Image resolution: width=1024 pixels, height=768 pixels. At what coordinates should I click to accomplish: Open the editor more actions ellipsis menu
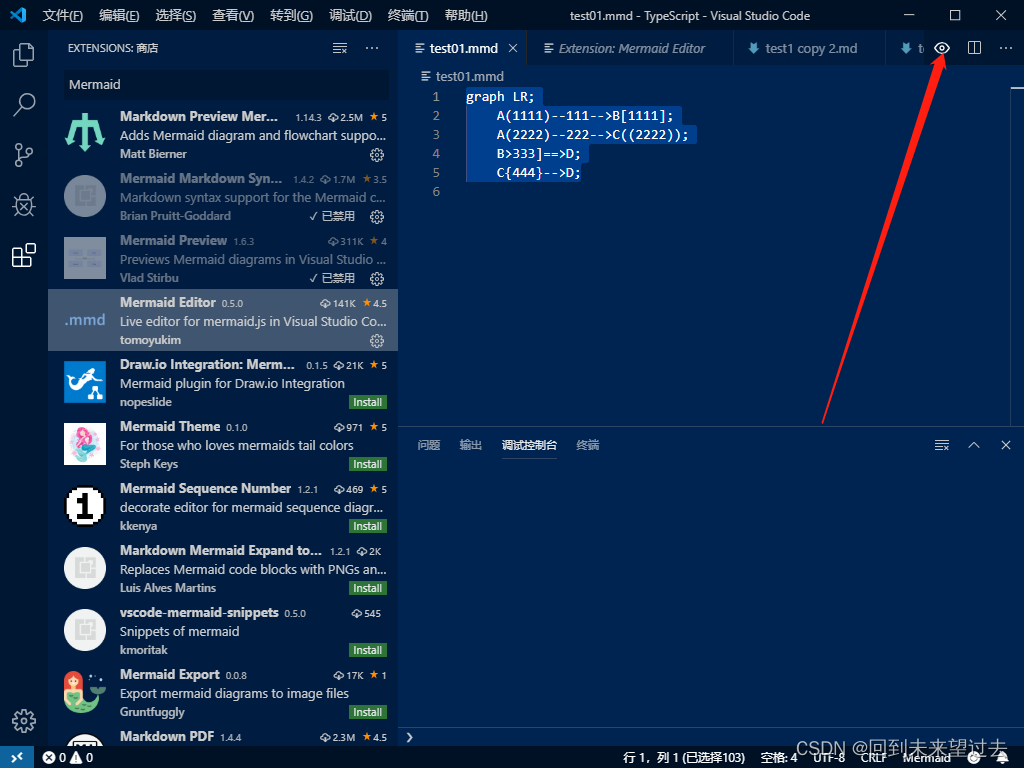pyautogui.click(x=1005, y=47)
